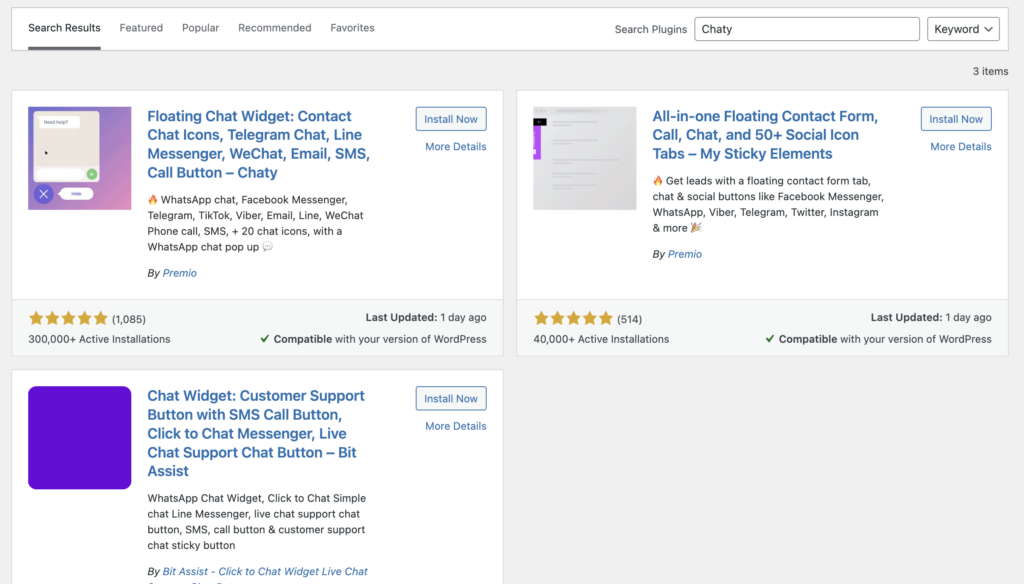This screenshot has height=584, width=1024.
Task: Click the star rating for My Sticky Elements
Action: (572, 317)
